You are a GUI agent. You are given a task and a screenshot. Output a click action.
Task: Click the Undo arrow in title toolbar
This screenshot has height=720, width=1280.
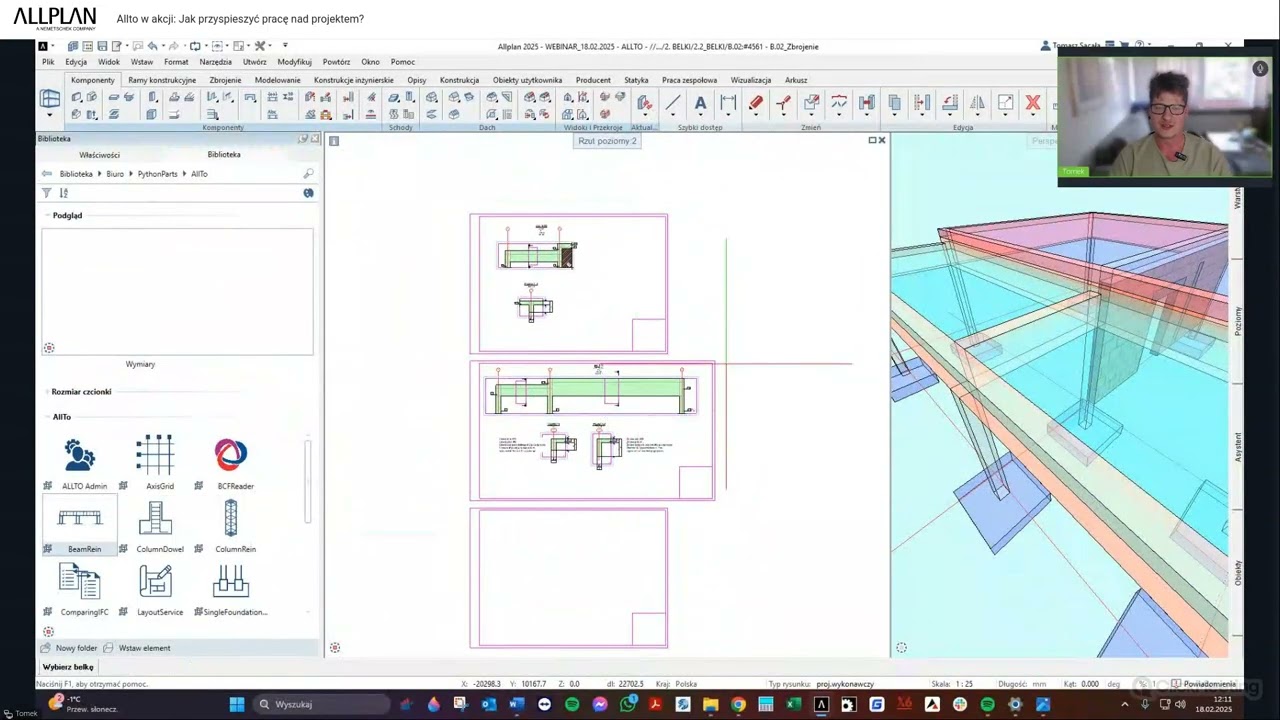coord(152,46)
